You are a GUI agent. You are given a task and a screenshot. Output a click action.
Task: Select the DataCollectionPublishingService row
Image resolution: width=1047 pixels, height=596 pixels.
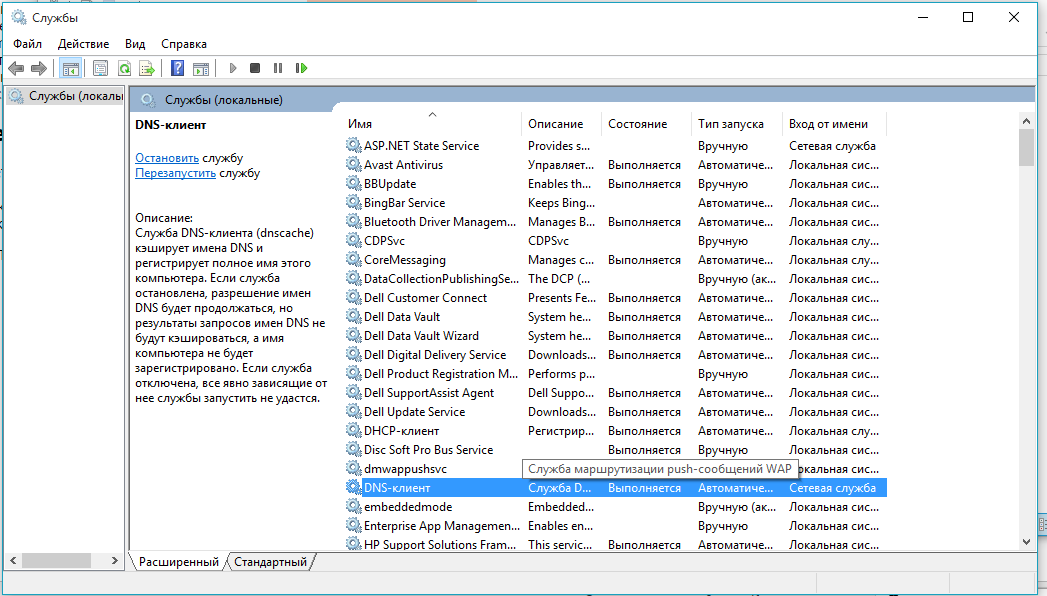[x=616, y=278]
